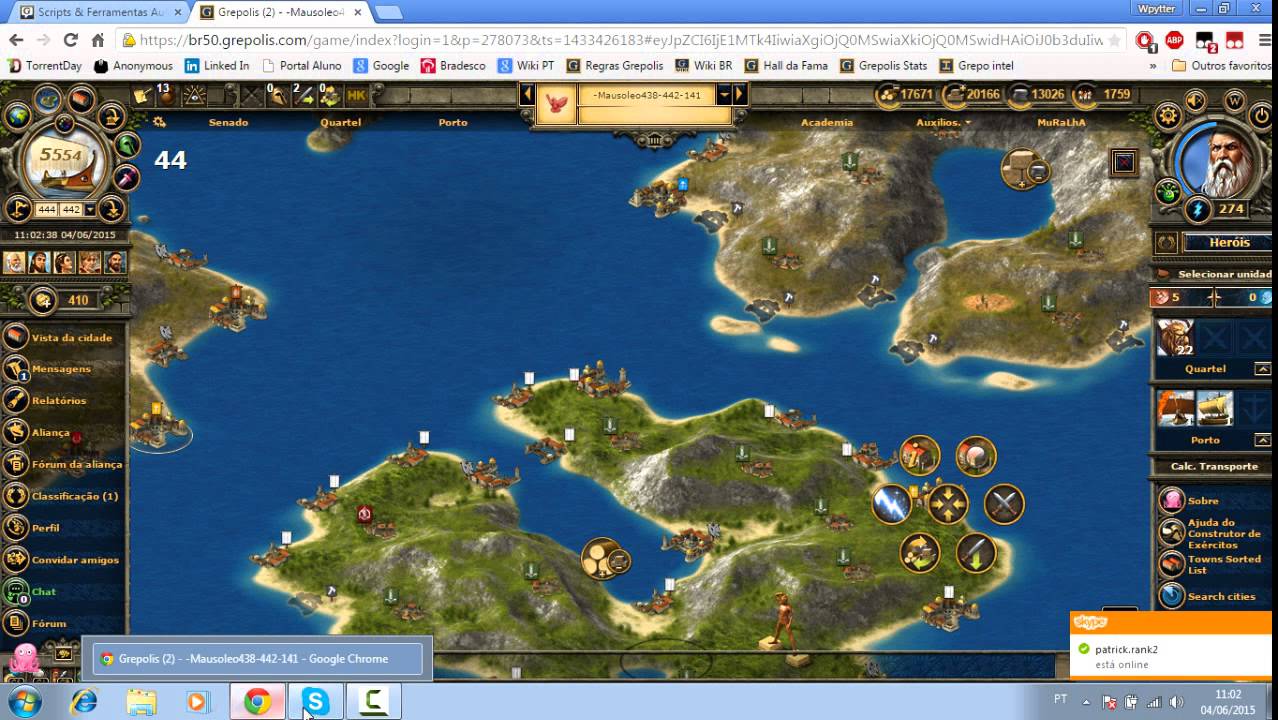Open the city info ring icon
This screenshot has height=720, width=1278.
coord(920,456)
